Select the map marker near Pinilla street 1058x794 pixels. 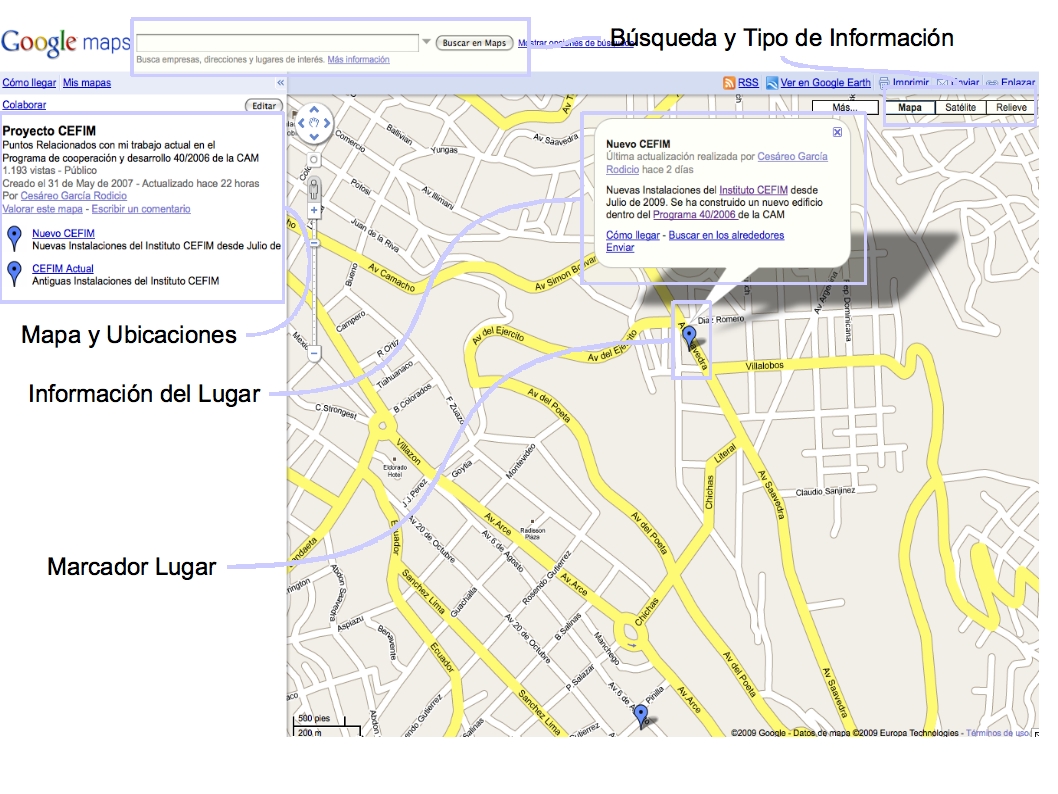coord(641,716)
